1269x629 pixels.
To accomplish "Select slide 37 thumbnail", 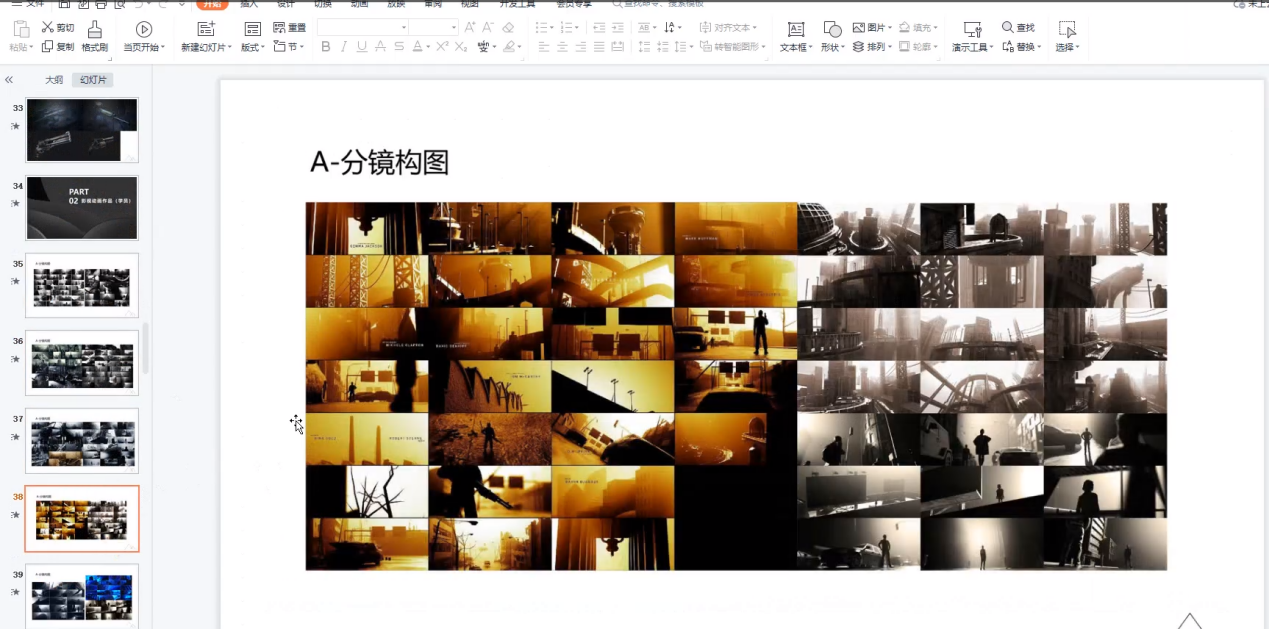I will (x=82, y=441).
